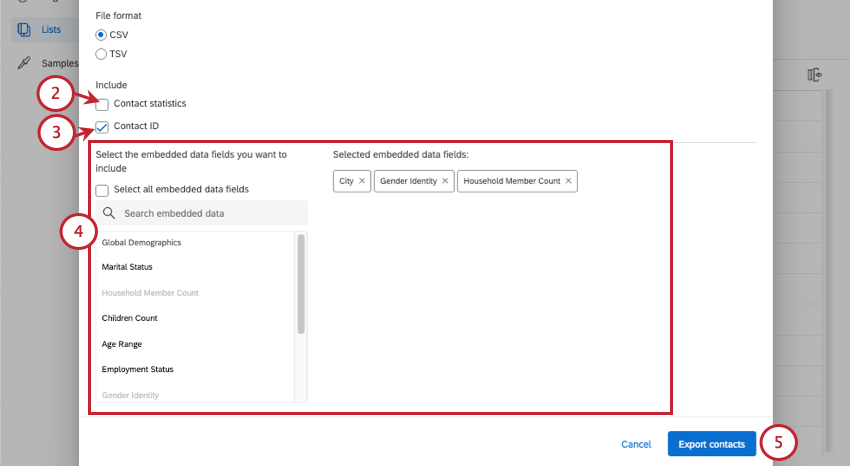Click the column export icon at right
The height and width of the screenshot is (466, 850).
(814, 75)
